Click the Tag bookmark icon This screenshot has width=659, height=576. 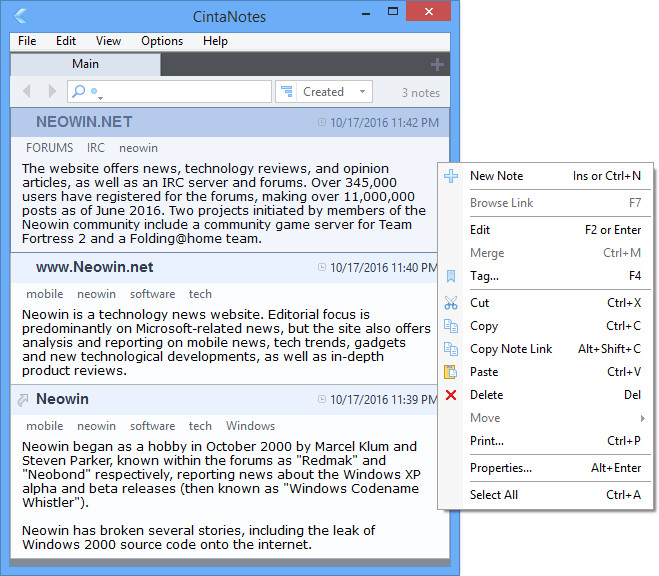click(451, 276)
